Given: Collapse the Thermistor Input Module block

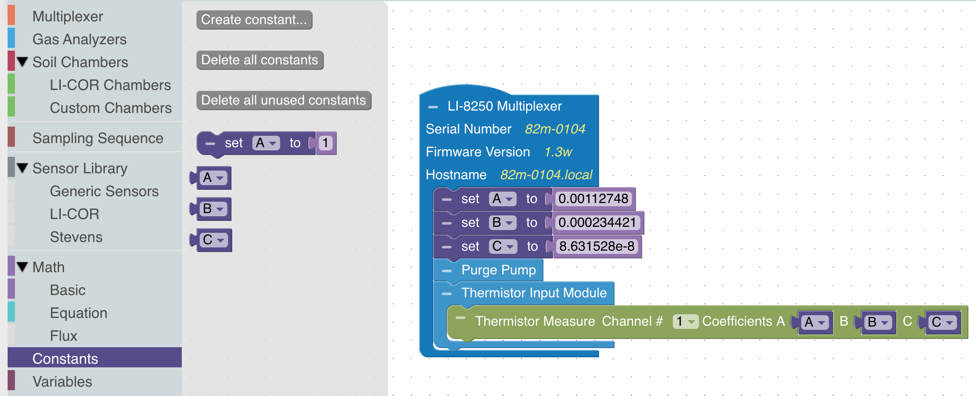Looking at the screenshot, I should [x=446, y=293].
